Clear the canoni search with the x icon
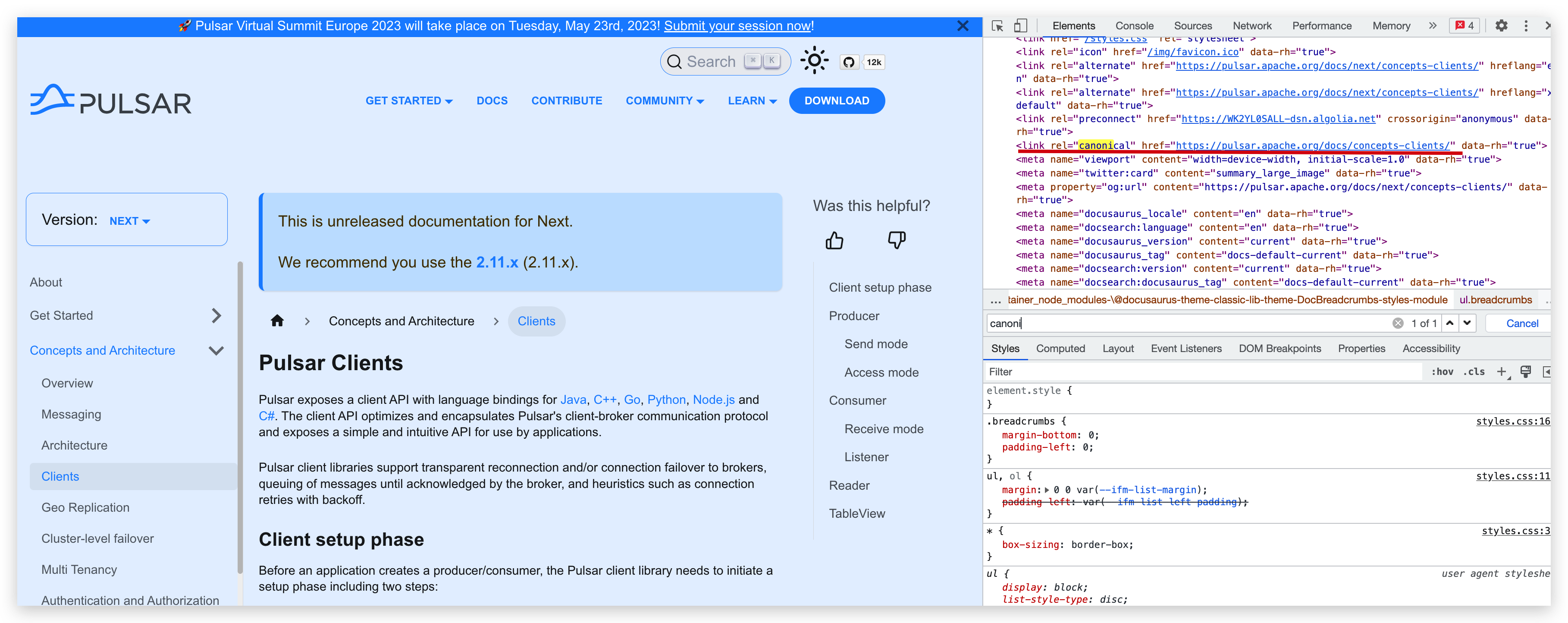This screenshot has width=1568, height=623. coord(1398,323)
